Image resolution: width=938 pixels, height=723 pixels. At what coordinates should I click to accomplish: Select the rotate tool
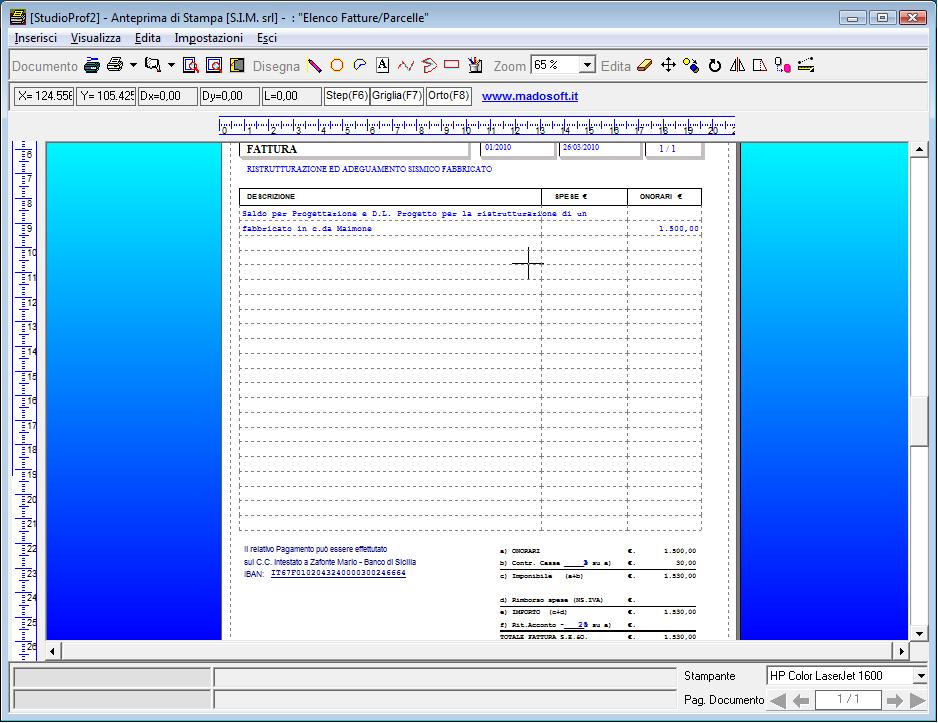point(715,65)
